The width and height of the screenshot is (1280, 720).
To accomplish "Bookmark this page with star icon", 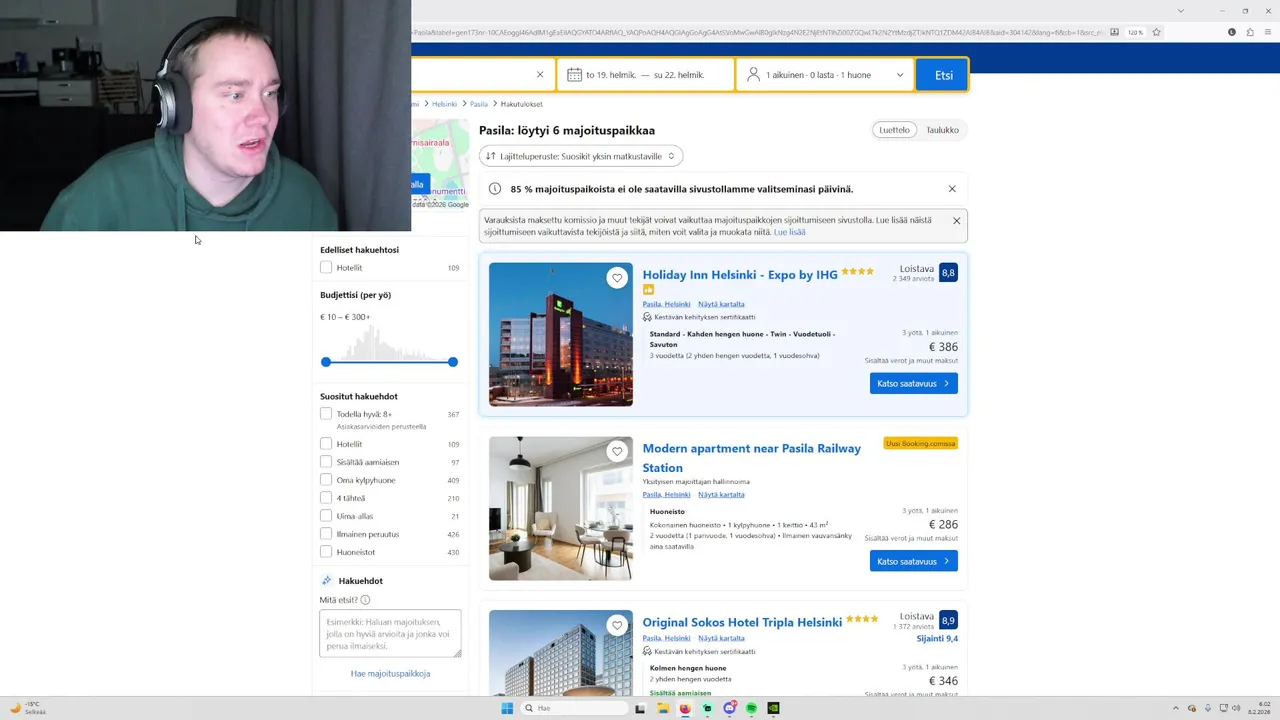I will pos(1156,32).
